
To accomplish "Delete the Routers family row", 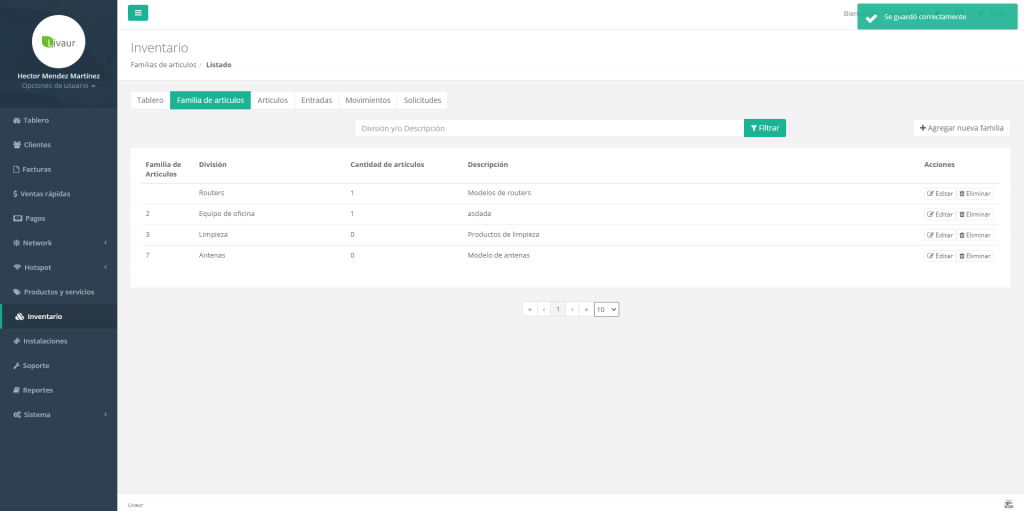I will [x=975, y=193].
